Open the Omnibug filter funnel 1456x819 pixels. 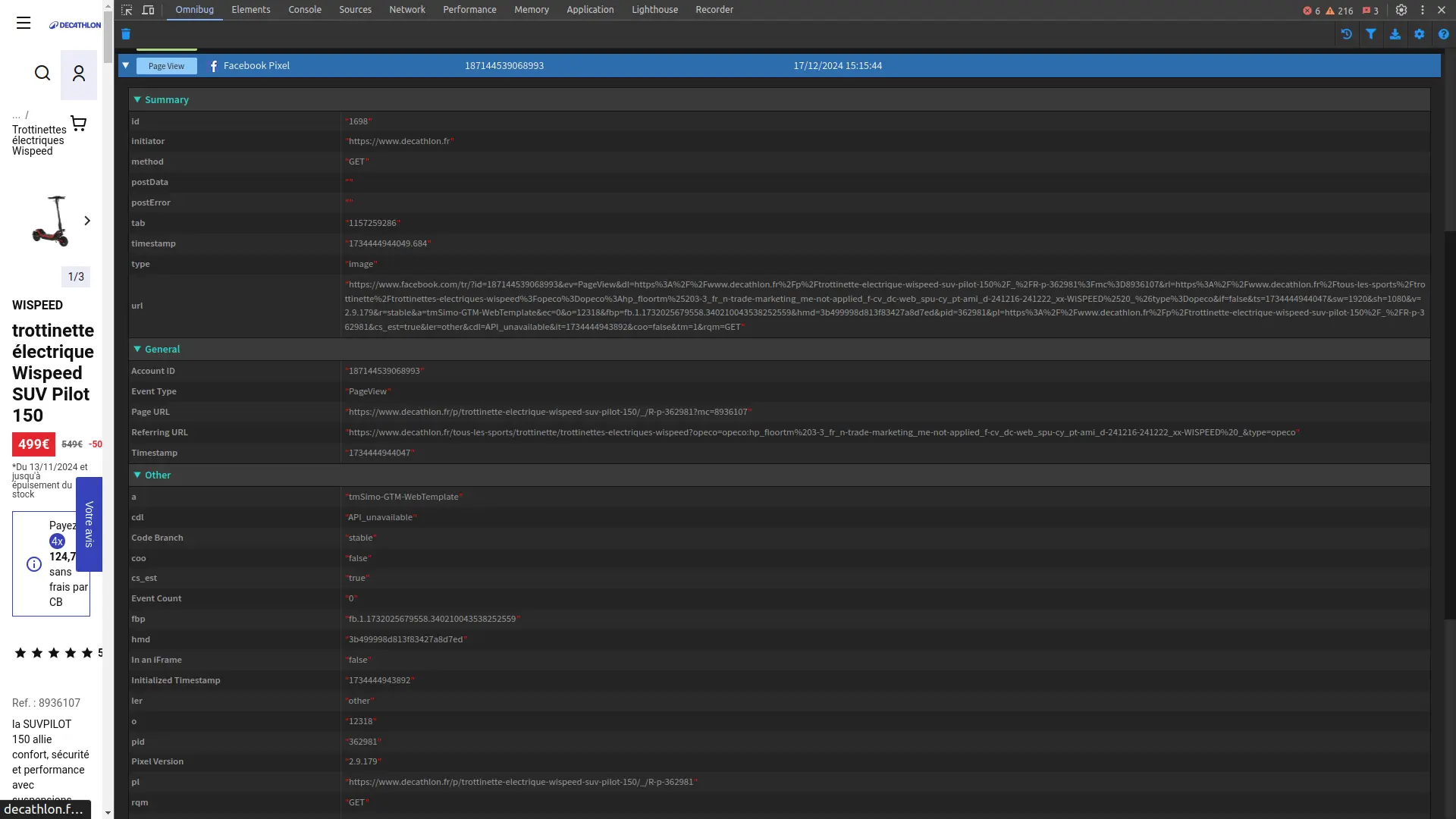pyautogui.click(x=1371, y=34)
